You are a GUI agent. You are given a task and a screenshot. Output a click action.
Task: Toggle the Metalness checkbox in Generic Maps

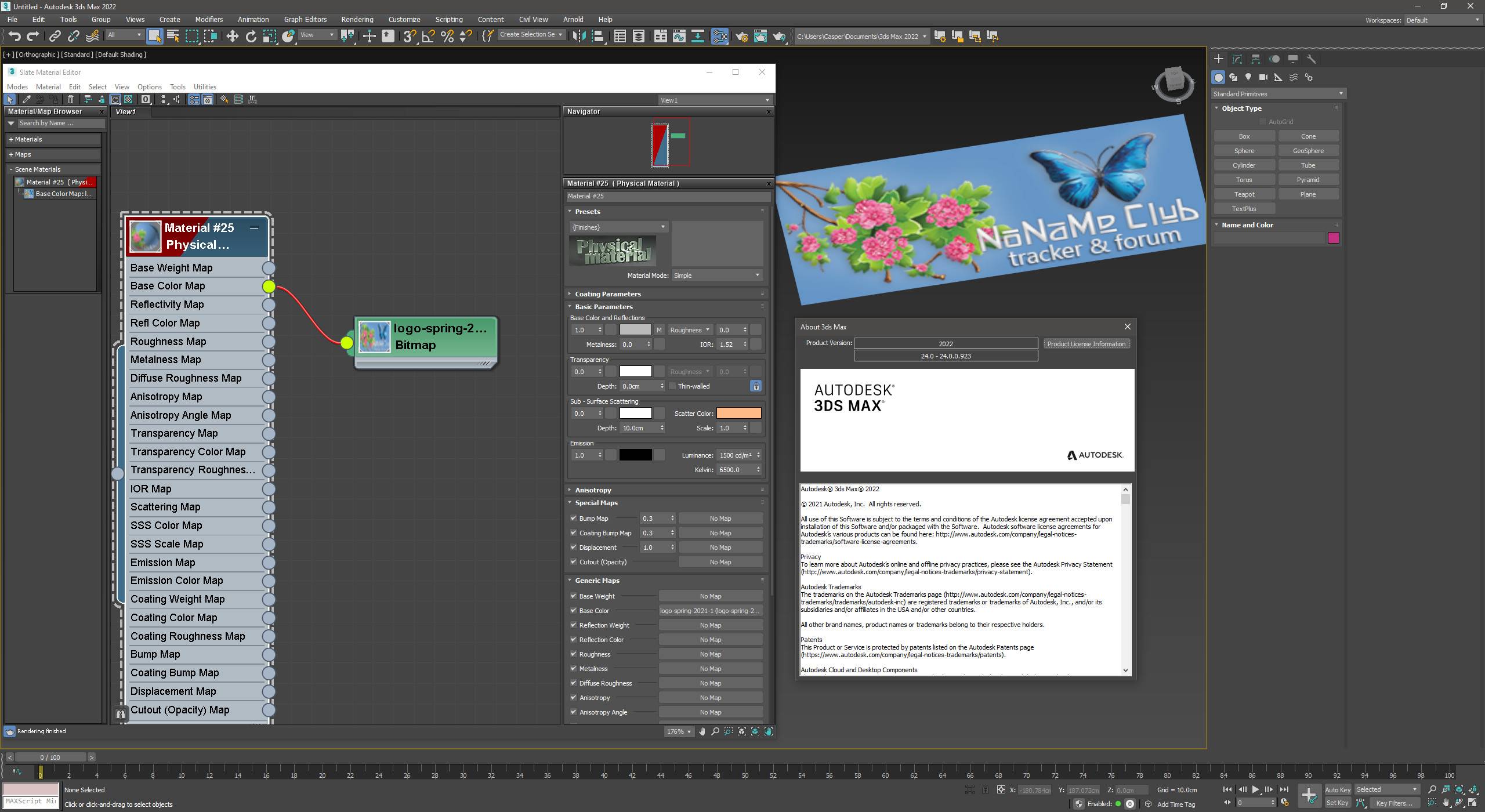click(x=574, y=668)
